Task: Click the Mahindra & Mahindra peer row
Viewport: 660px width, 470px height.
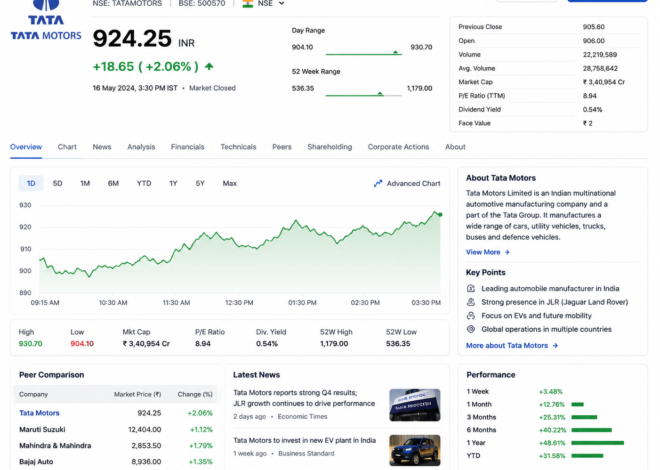Action: 116,446
